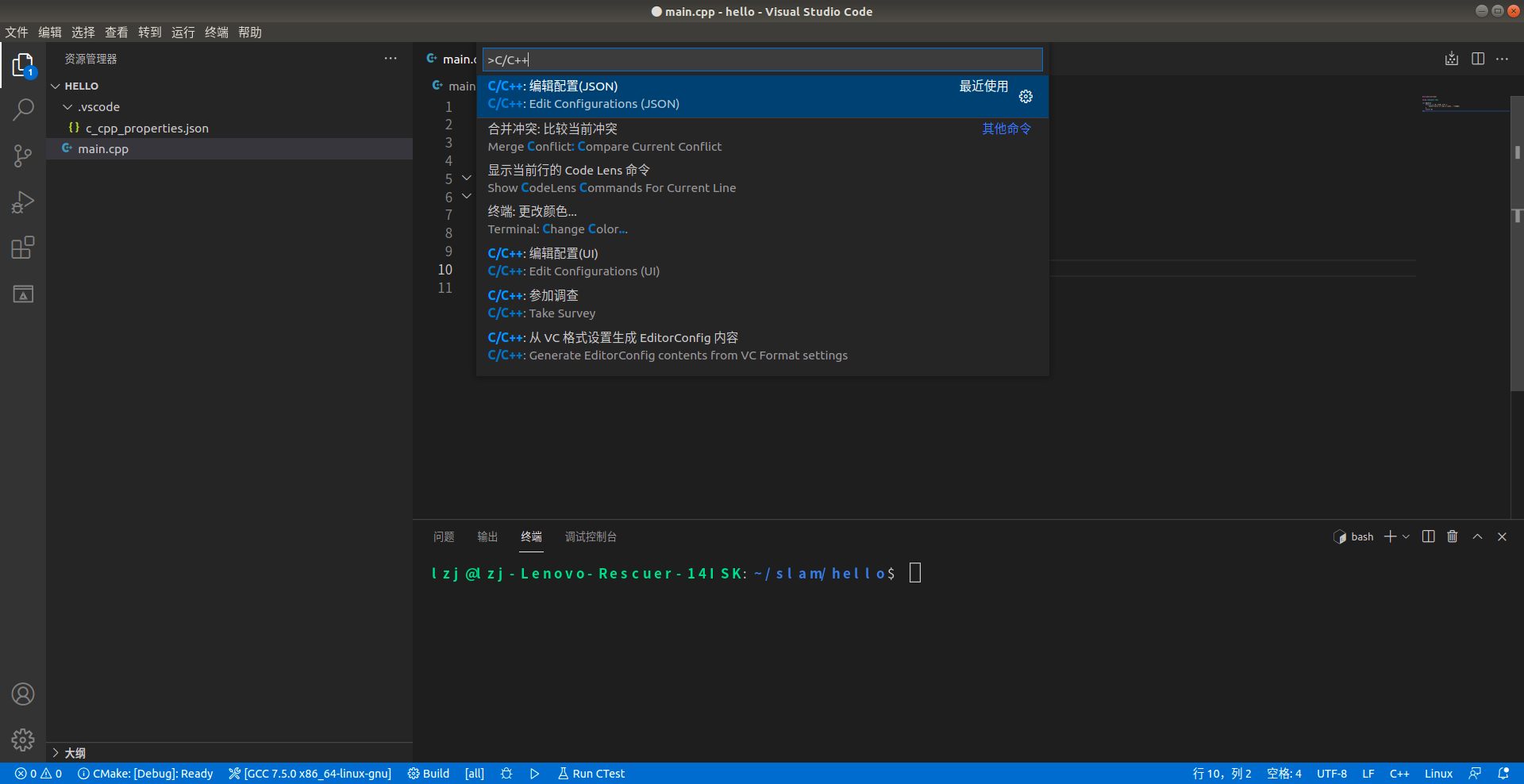Click the split editor right icon

pyautogui.click(x=1478, y=59)
